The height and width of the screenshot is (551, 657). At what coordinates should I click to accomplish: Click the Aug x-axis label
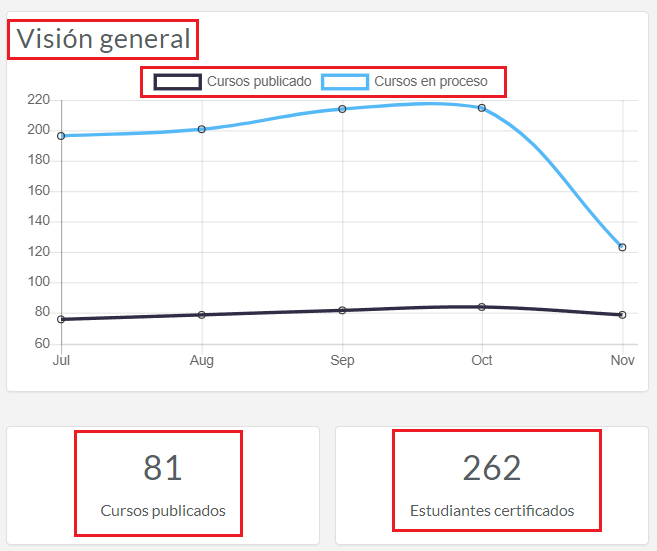click(x=202, y=360)
